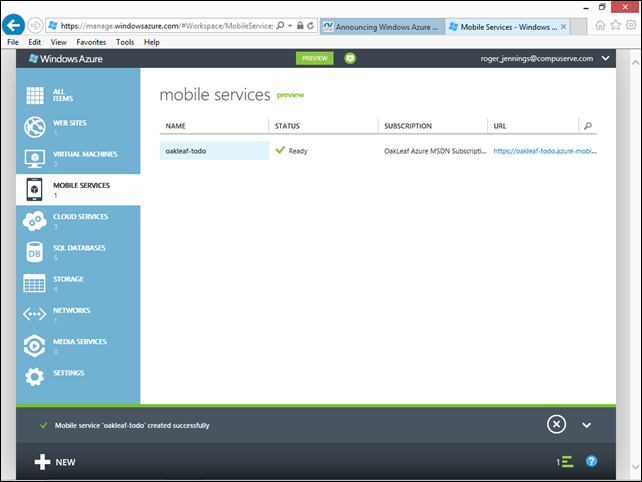Open the help question mark icon
Viewport: 642px width, 482px height.
(x=591, y=461)
